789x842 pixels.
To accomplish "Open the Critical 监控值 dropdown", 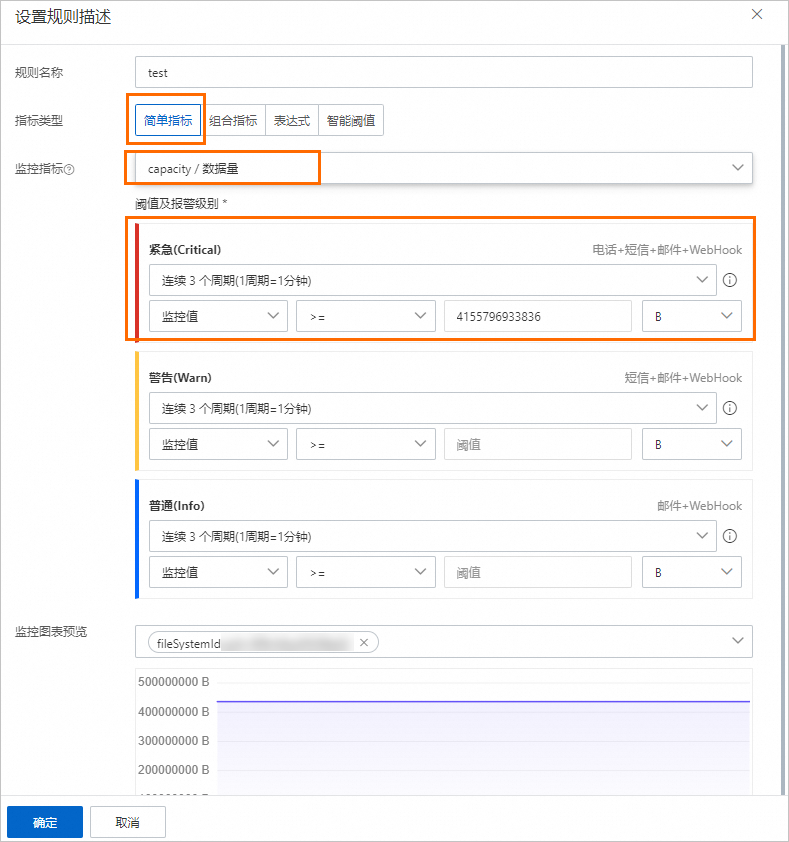I will (218, 316).
